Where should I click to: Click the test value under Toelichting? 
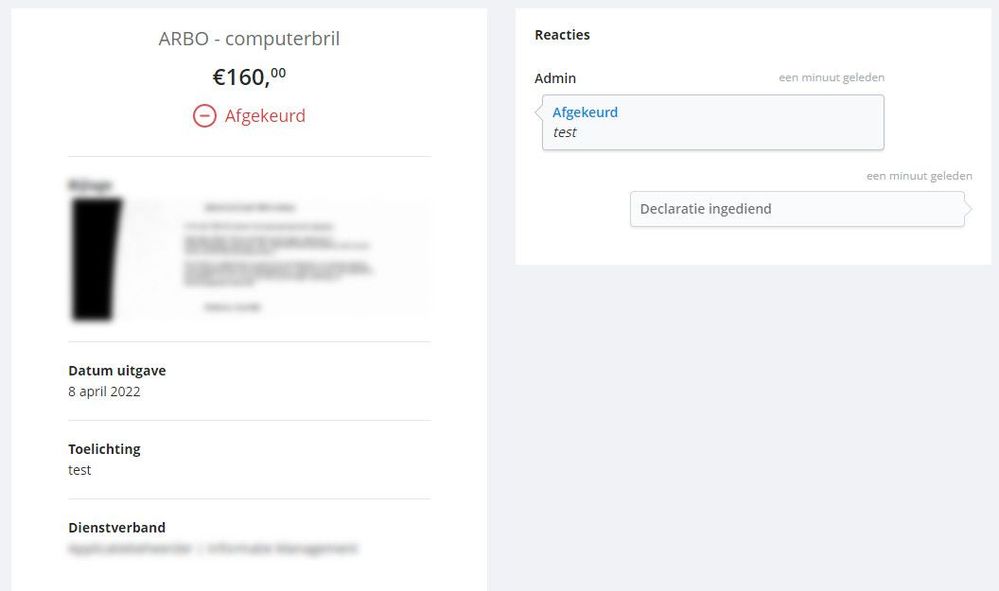tap(79, 470)
